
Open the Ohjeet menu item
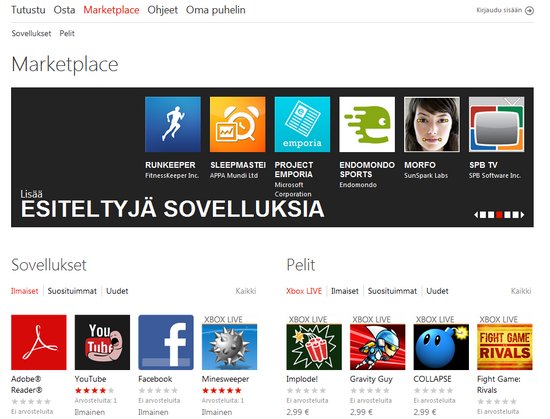pyautogui.click(x=162, y=10)
